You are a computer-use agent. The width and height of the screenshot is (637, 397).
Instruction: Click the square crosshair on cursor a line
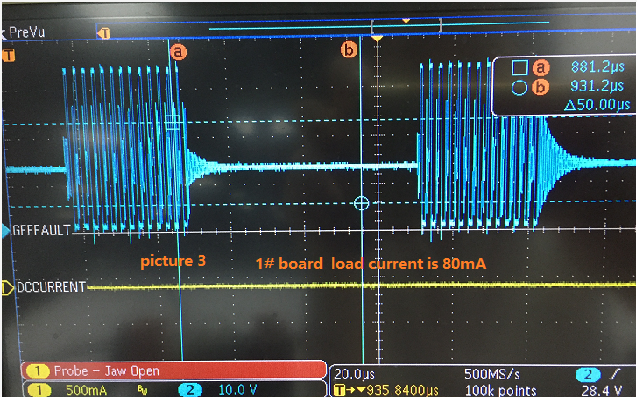(173, 122)
